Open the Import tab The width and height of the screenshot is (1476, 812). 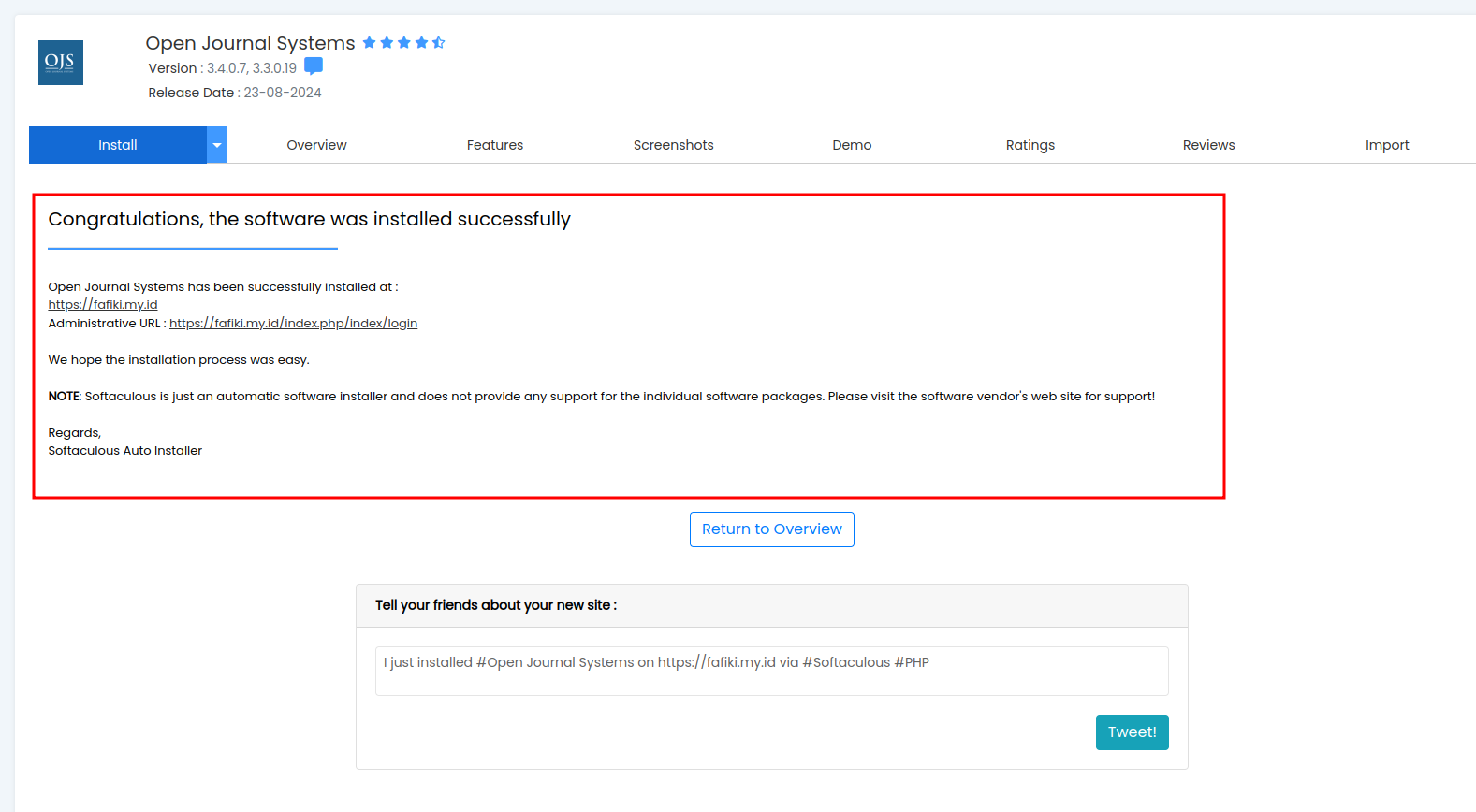[1387, 145]
